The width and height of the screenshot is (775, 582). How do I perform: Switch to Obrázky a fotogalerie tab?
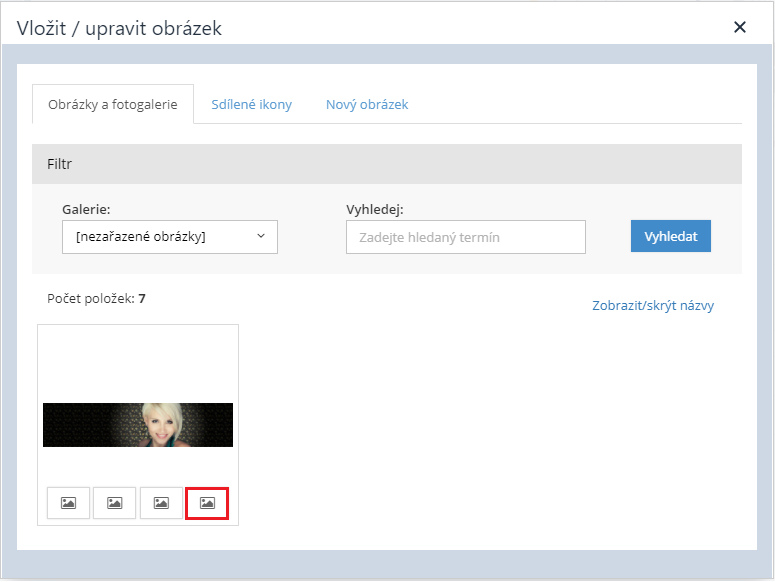coord(113,104)
